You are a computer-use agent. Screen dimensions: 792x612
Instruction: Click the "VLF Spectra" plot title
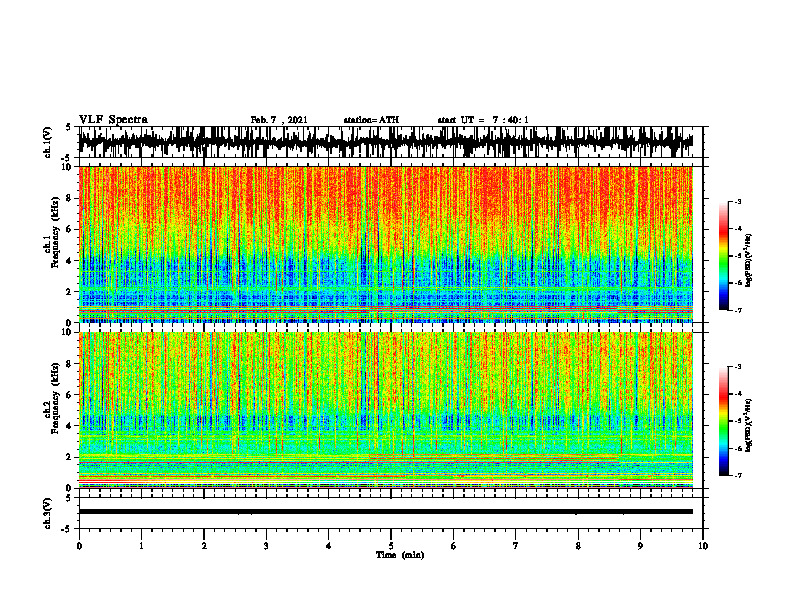click(x=113, y=120)
